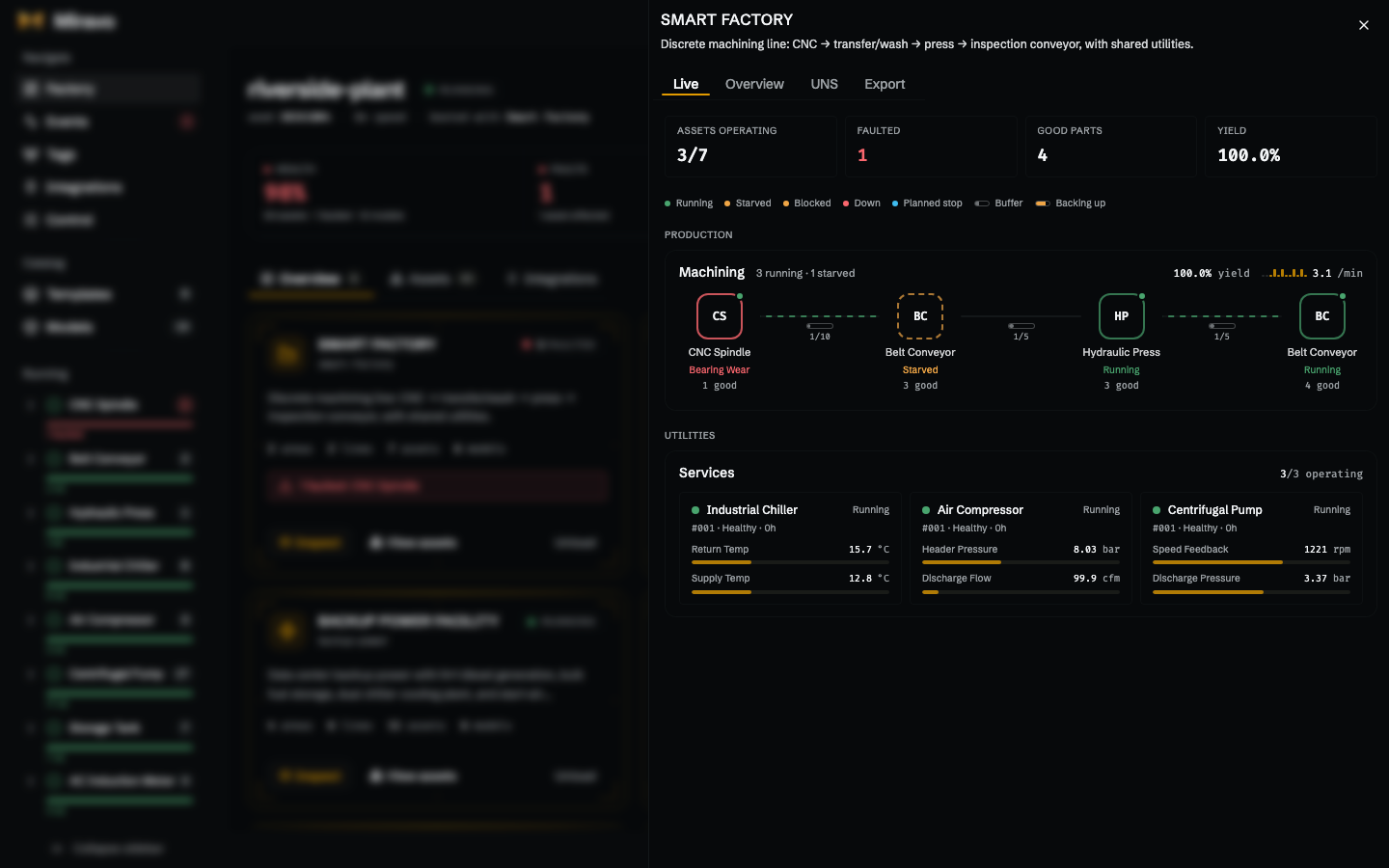Screen dimensions: 1389x868
Task: Click the Supply Temp progress bar
Action: pos(790,591)
